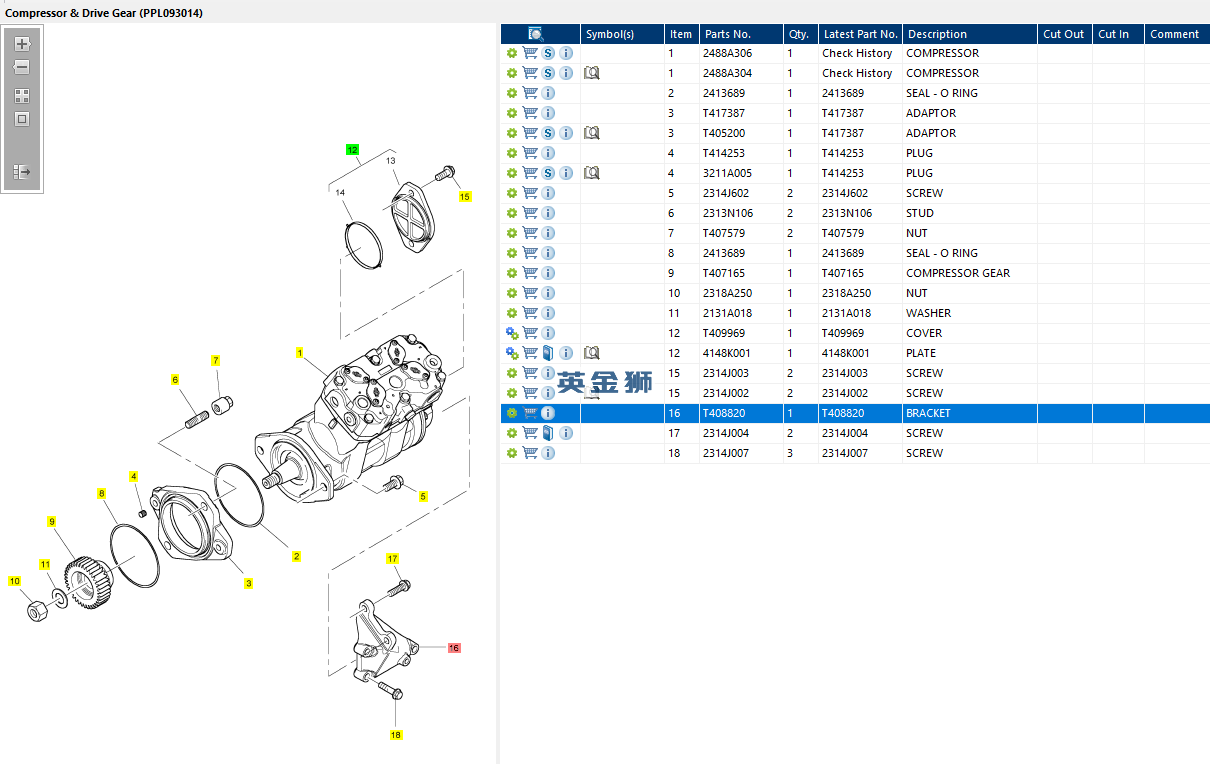Click green gear icon for PLUG T414253
Screen dimensions: 1210x764
click(512, 153)
